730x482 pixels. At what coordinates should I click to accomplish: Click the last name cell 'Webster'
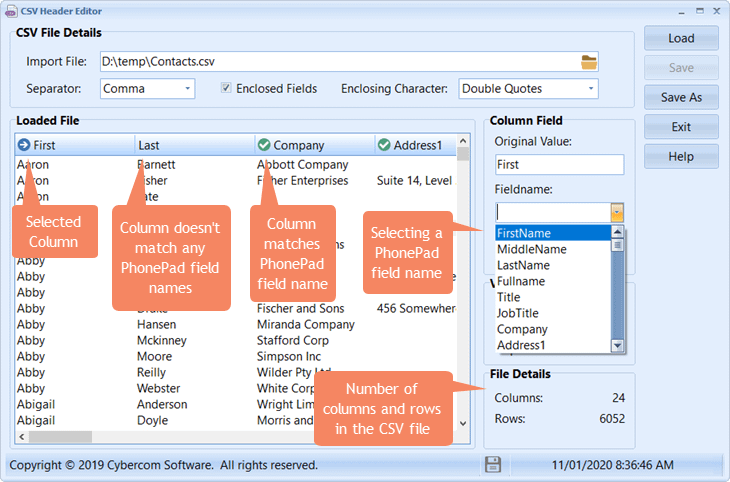[x=158, y=388]
